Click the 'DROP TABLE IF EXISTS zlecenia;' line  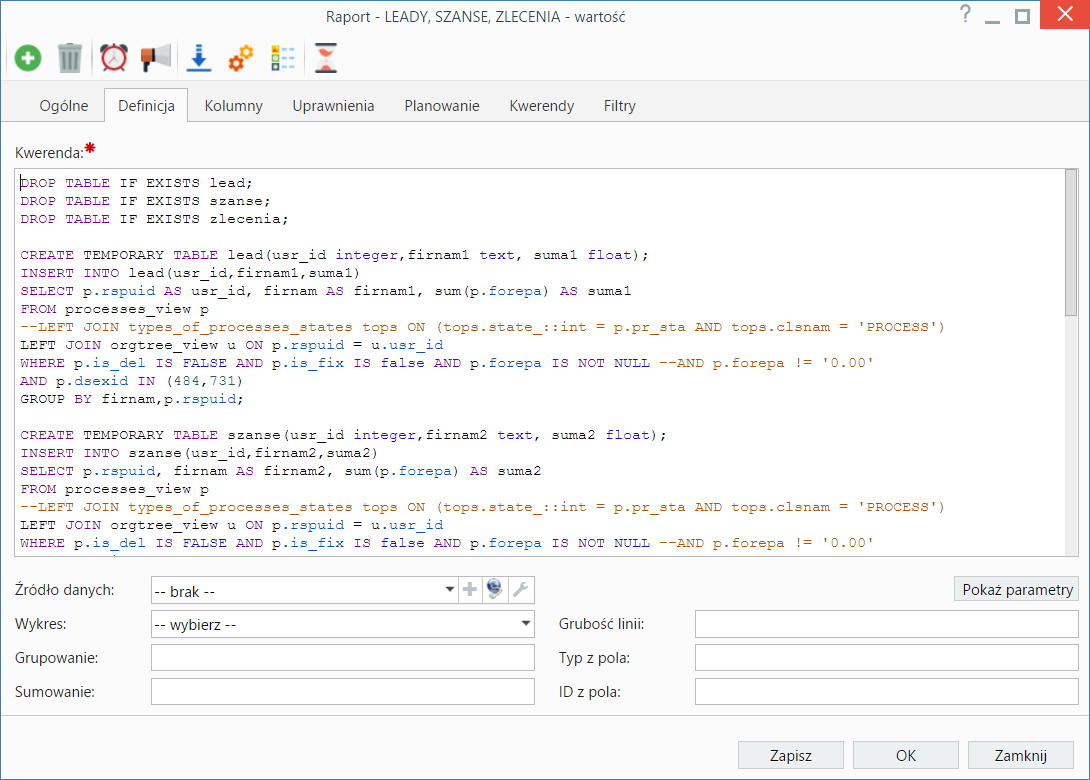point(154,219)
